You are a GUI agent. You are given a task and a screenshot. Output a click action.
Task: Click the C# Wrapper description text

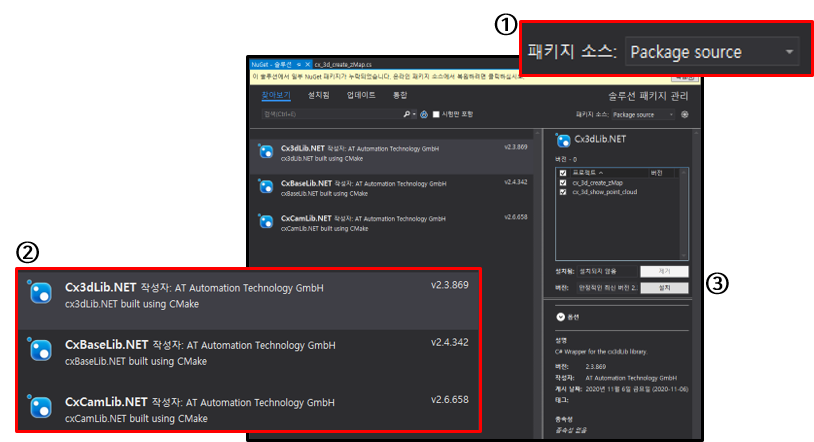coord(601,352)
